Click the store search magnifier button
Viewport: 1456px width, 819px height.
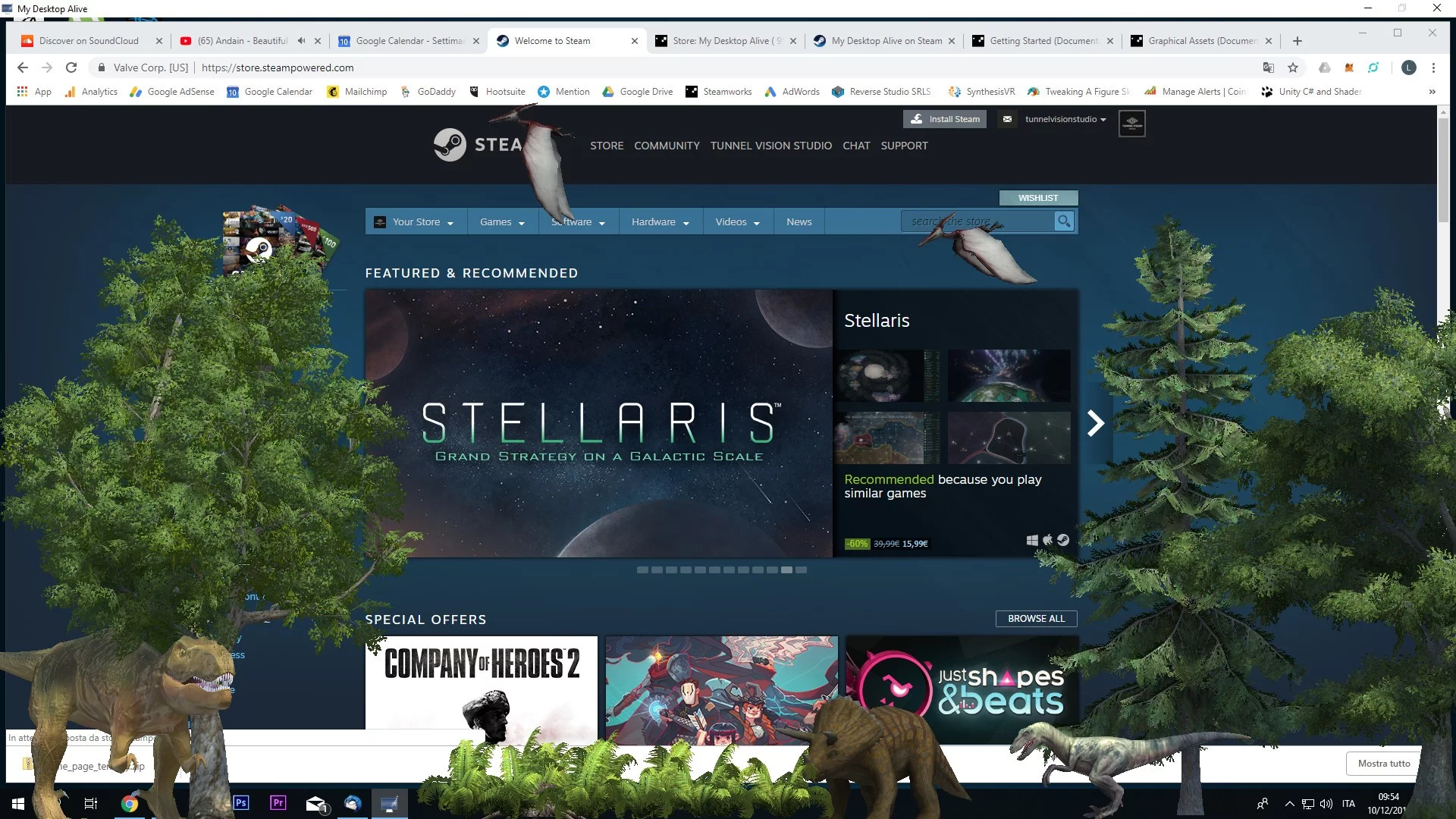click(1064, 221)
